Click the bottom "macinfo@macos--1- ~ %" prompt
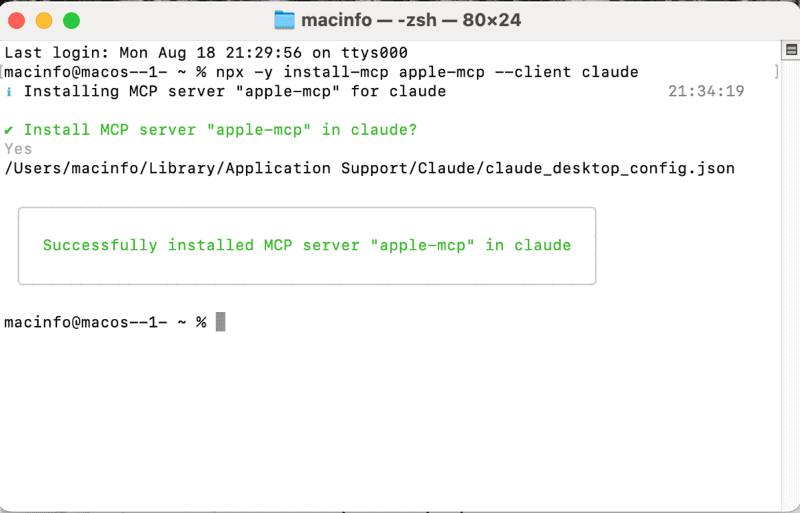 105,322
